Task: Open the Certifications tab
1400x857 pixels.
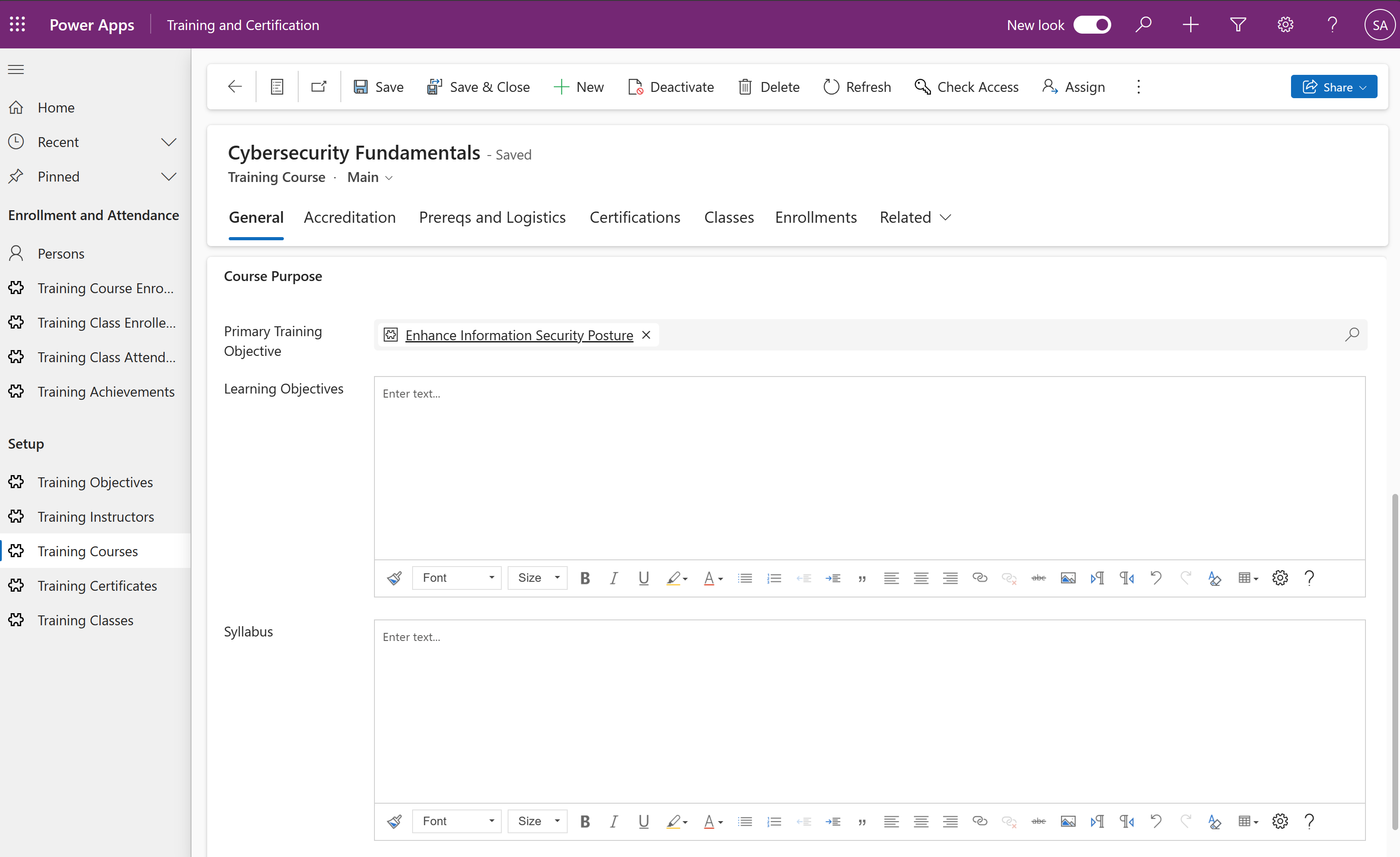Action: click(635, 217)
